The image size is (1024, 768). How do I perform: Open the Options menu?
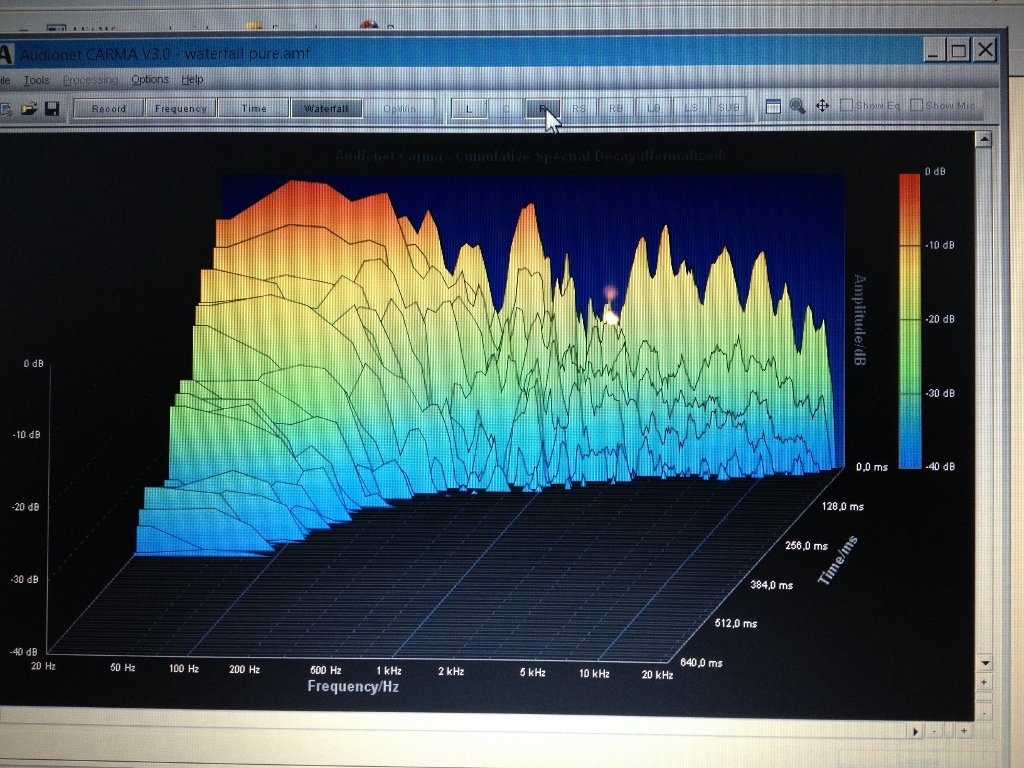coord(150,79)
